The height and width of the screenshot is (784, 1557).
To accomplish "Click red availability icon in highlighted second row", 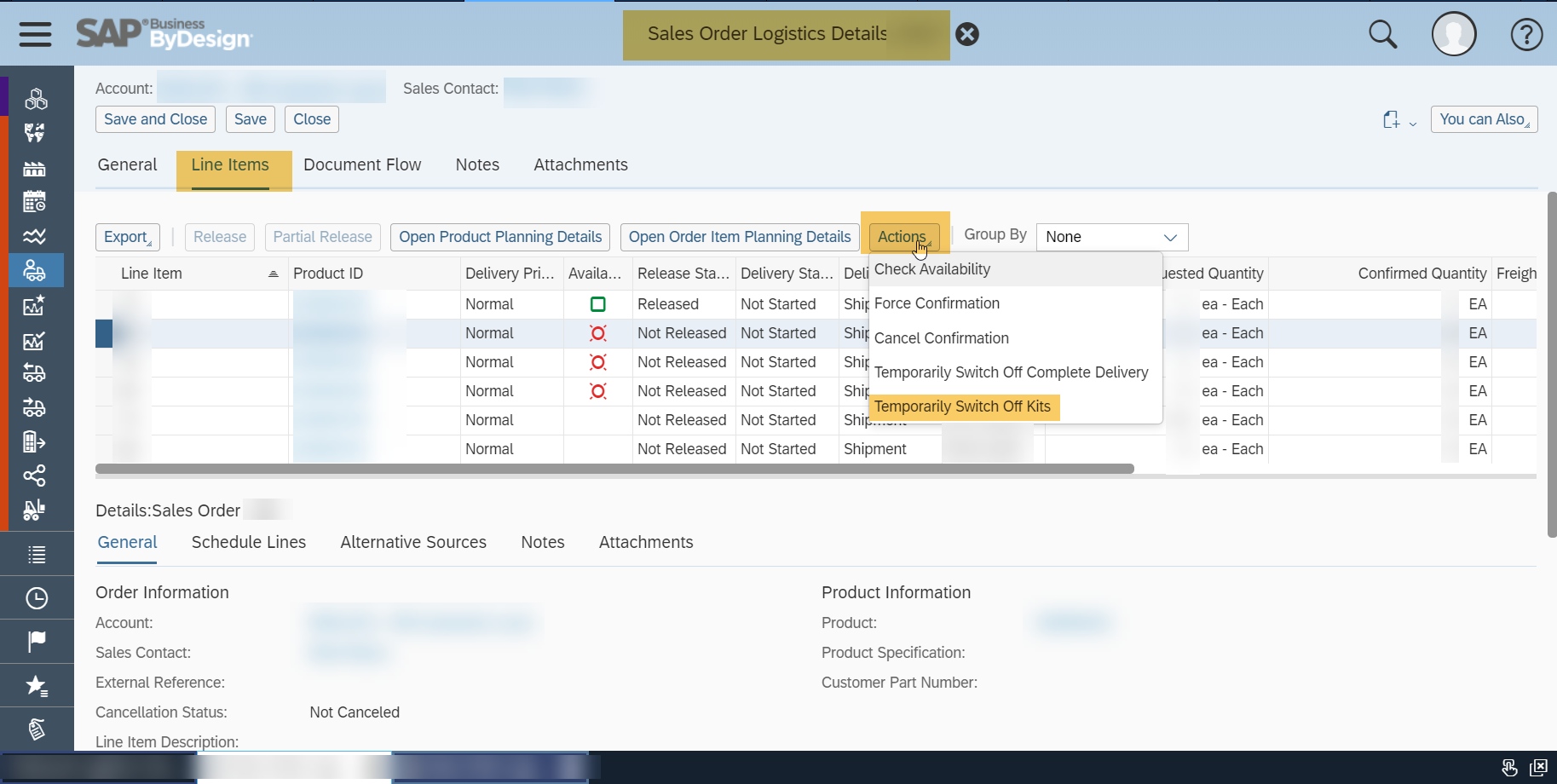I will pos(598,333).
